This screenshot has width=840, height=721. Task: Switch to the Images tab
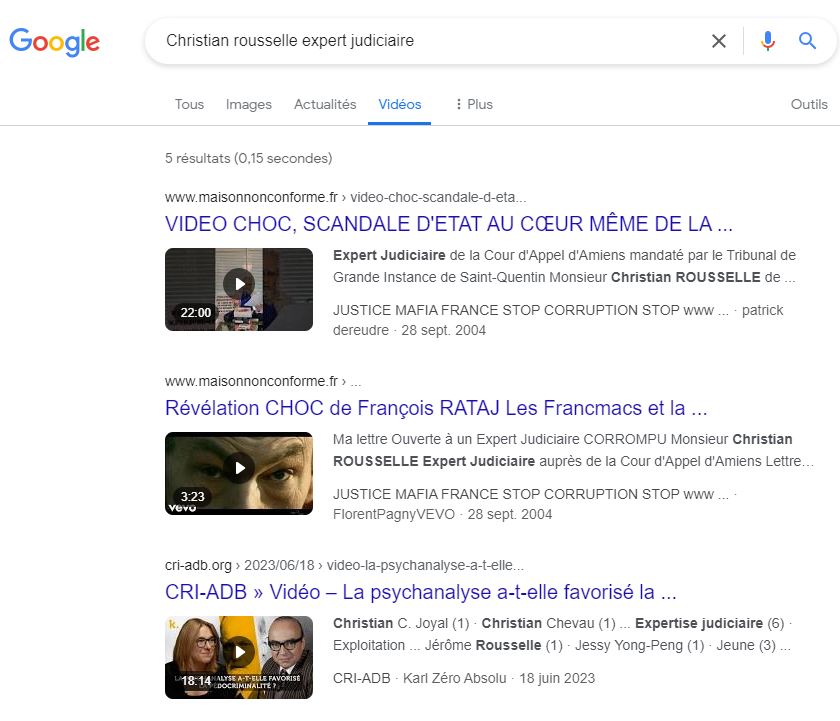[249, 104]
